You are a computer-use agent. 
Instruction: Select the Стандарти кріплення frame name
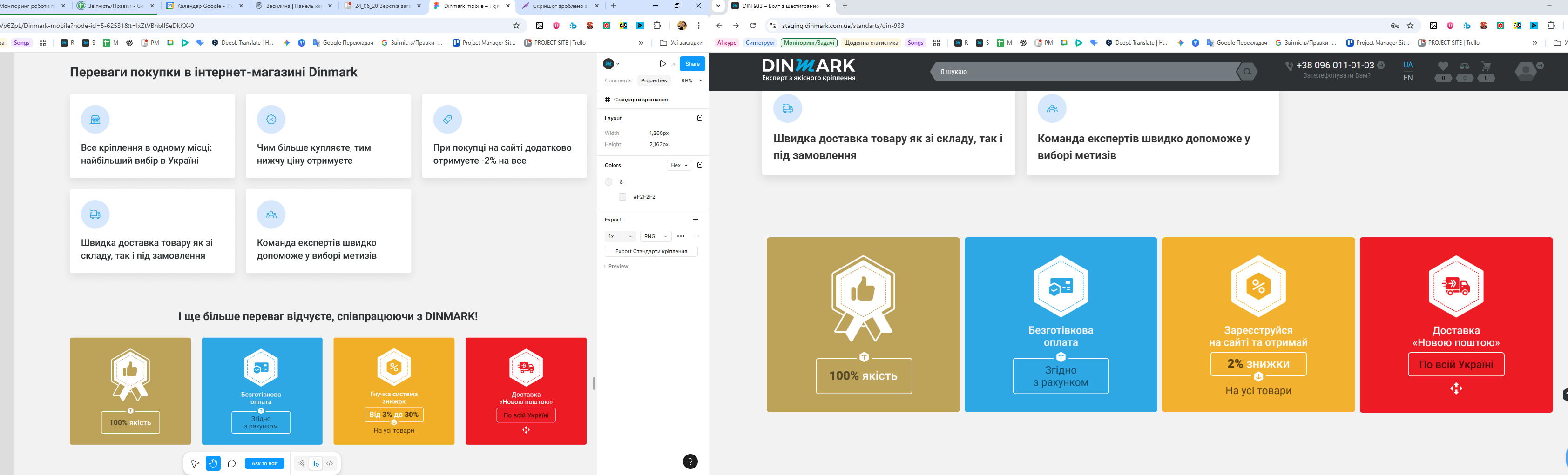point(640,100)
